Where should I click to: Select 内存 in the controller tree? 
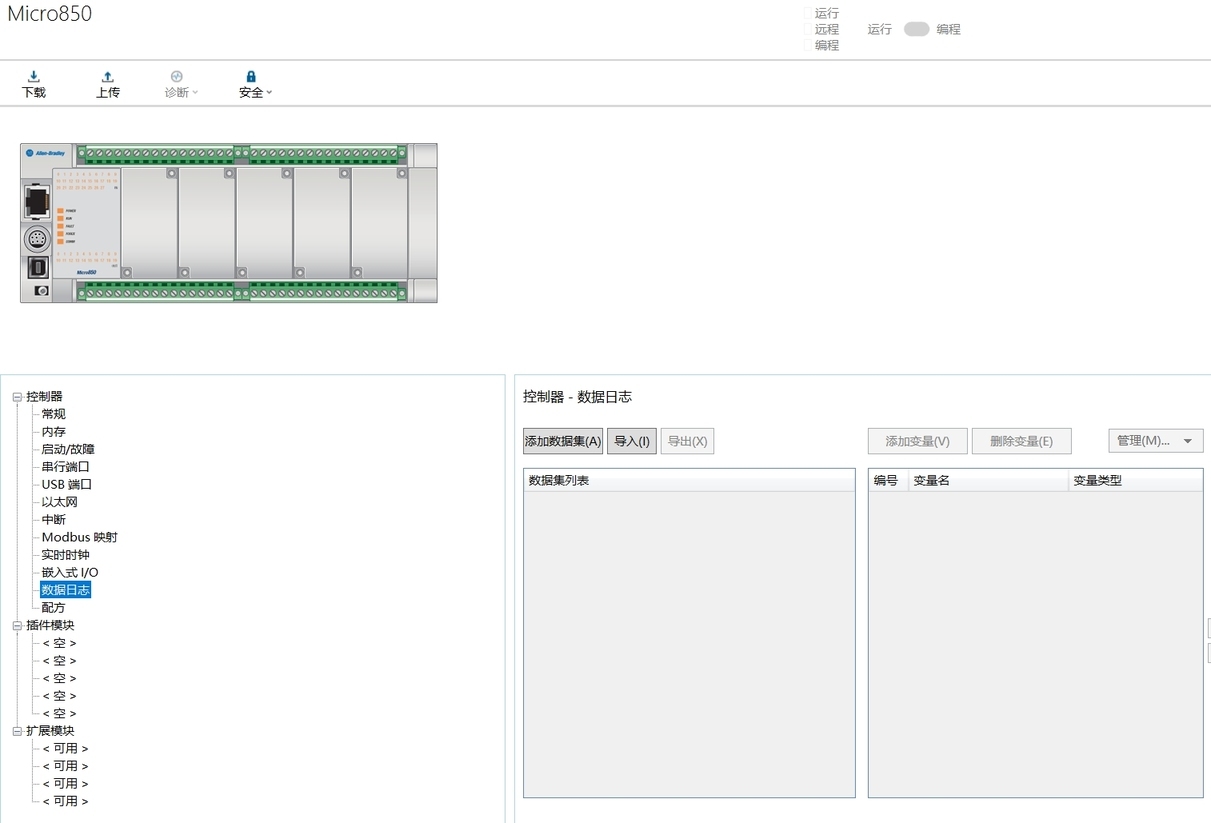pyautogui.click(x=54, y=432)
